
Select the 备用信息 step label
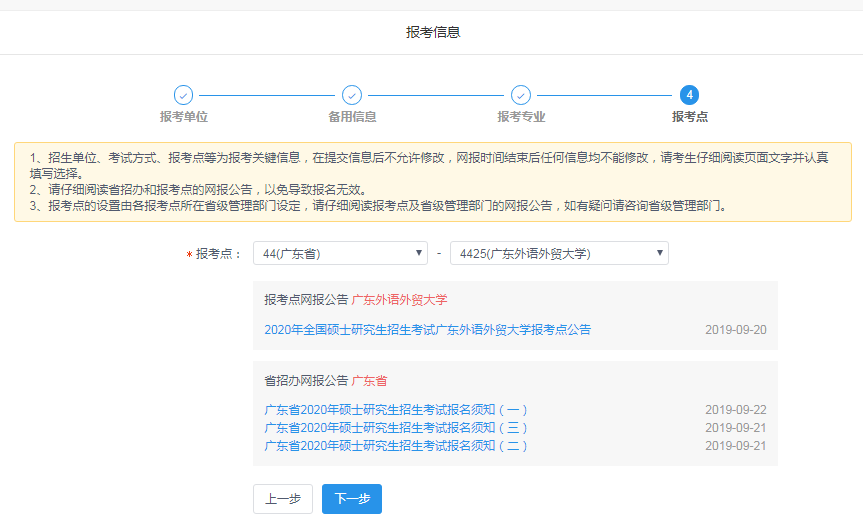(x=352, y=117)
